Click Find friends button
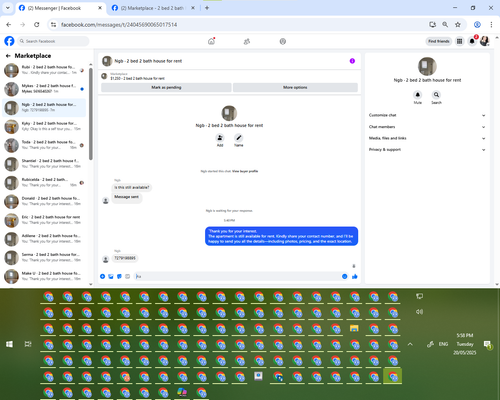Viewport: 500px width, 400px height. coord(439,41)
